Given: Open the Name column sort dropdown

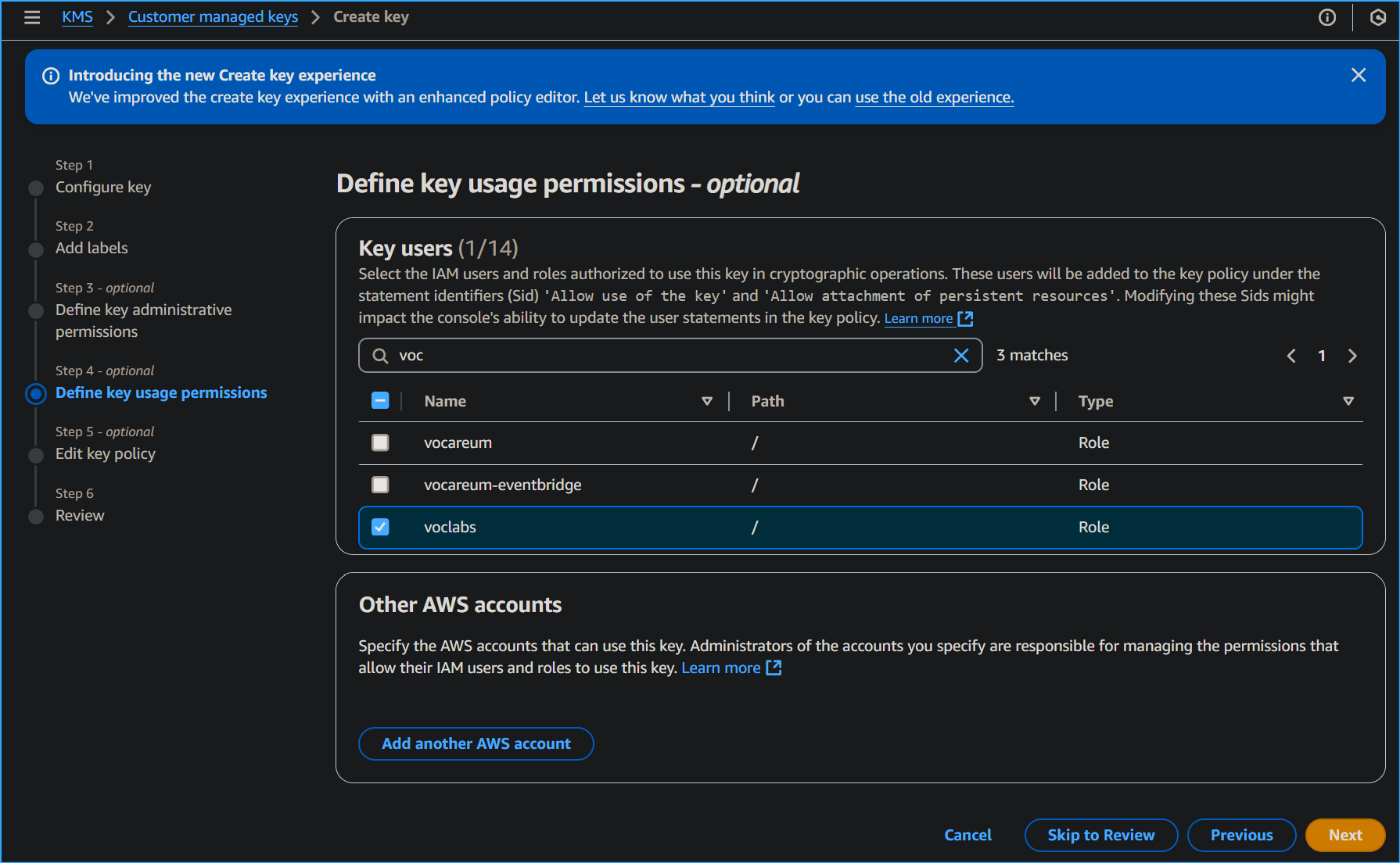Looking at the screenshot, I should [x=707, y=400].
